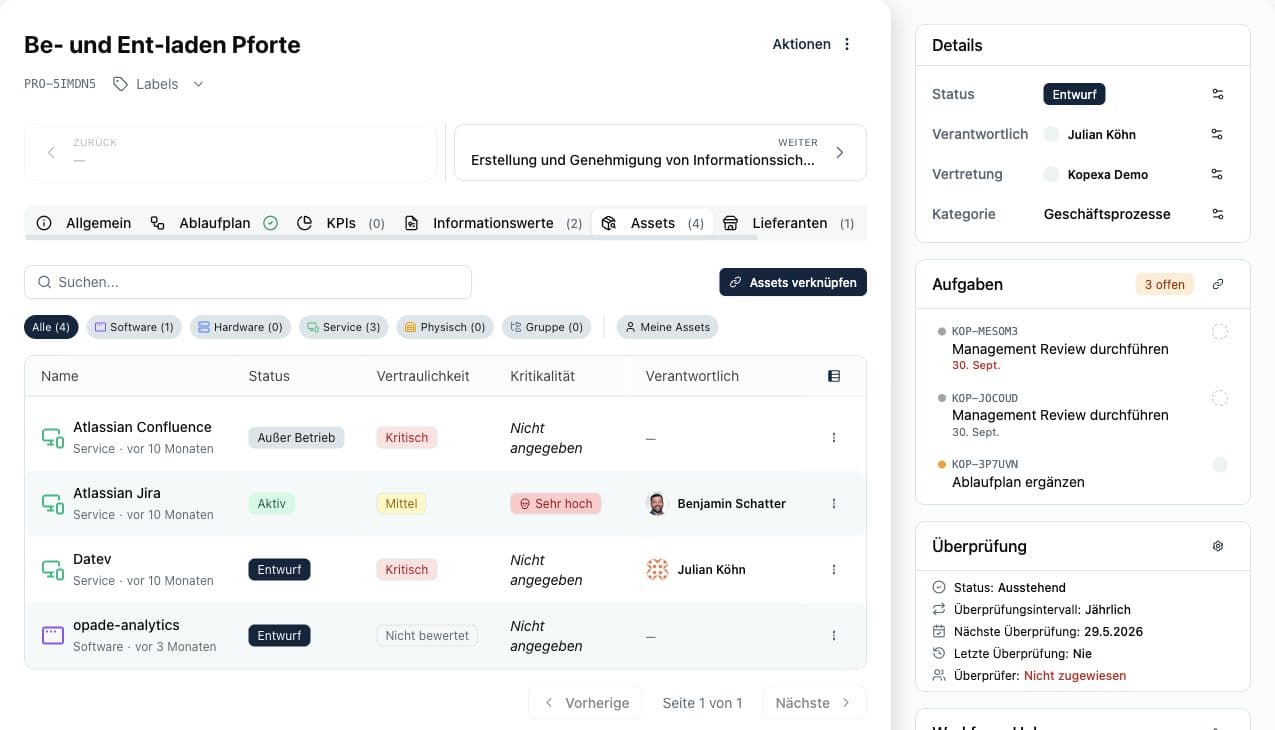
Task: Click the Nicht zugewiesen reviewer text
Action: (x=1075, y=676)
